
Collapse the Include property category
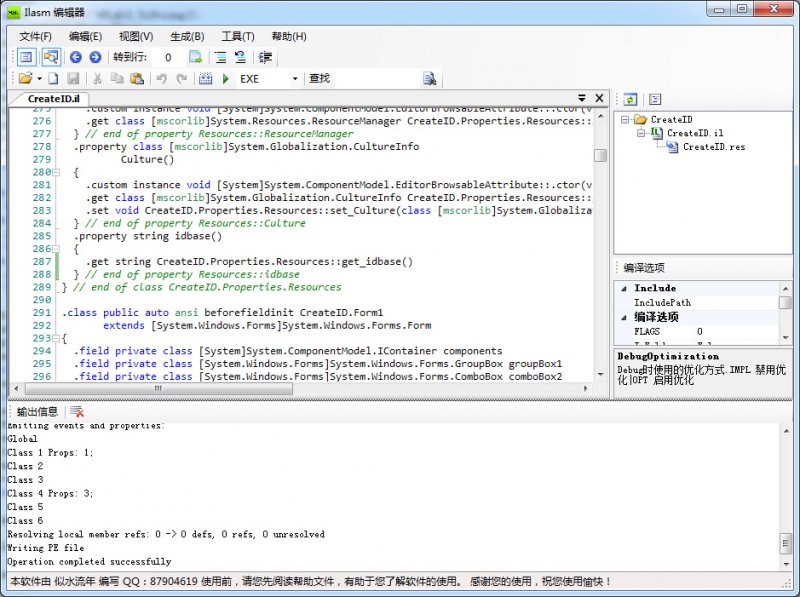[623, 288]
